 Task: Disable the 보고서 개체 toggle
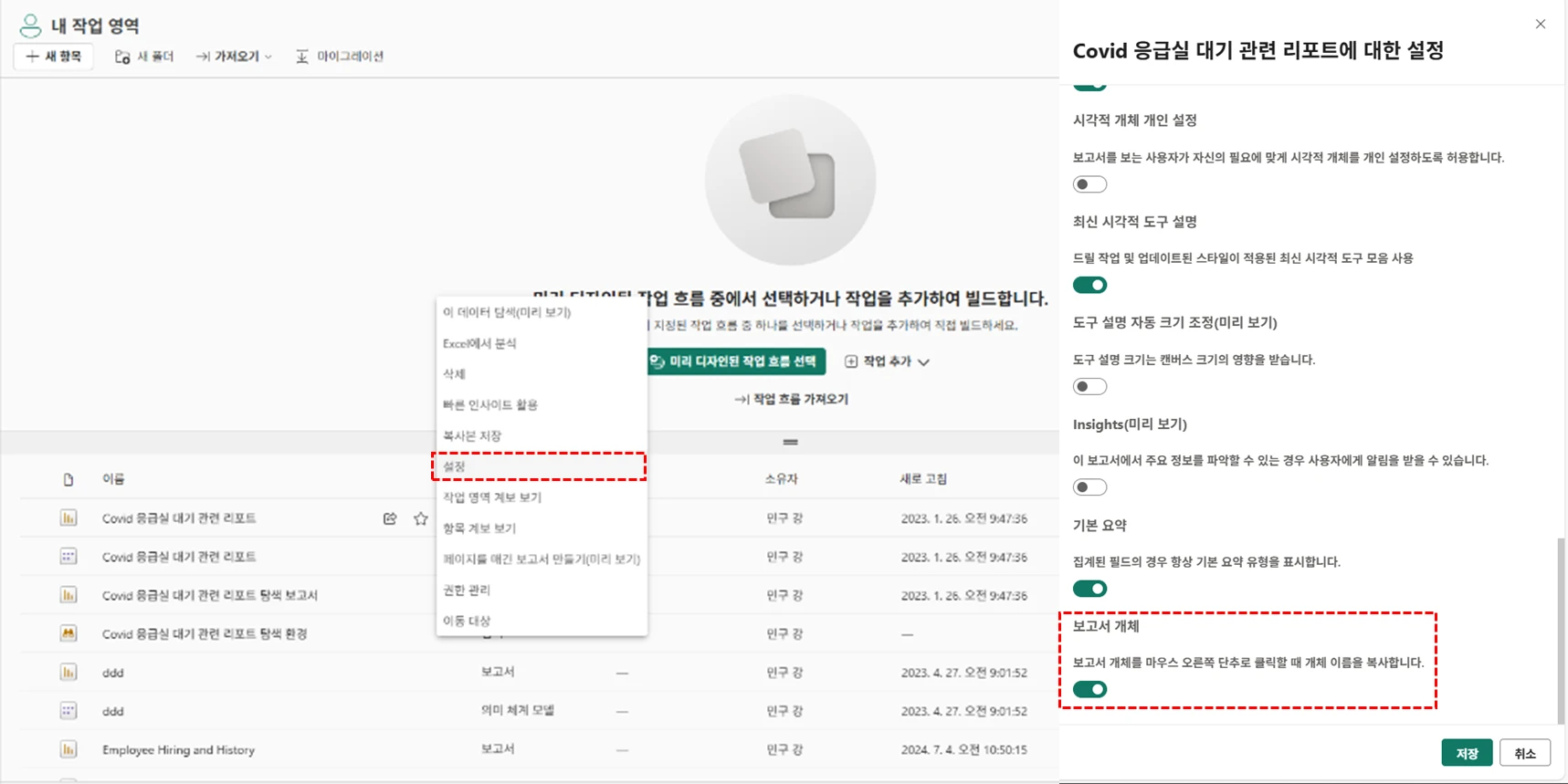tap(1089, 689)
